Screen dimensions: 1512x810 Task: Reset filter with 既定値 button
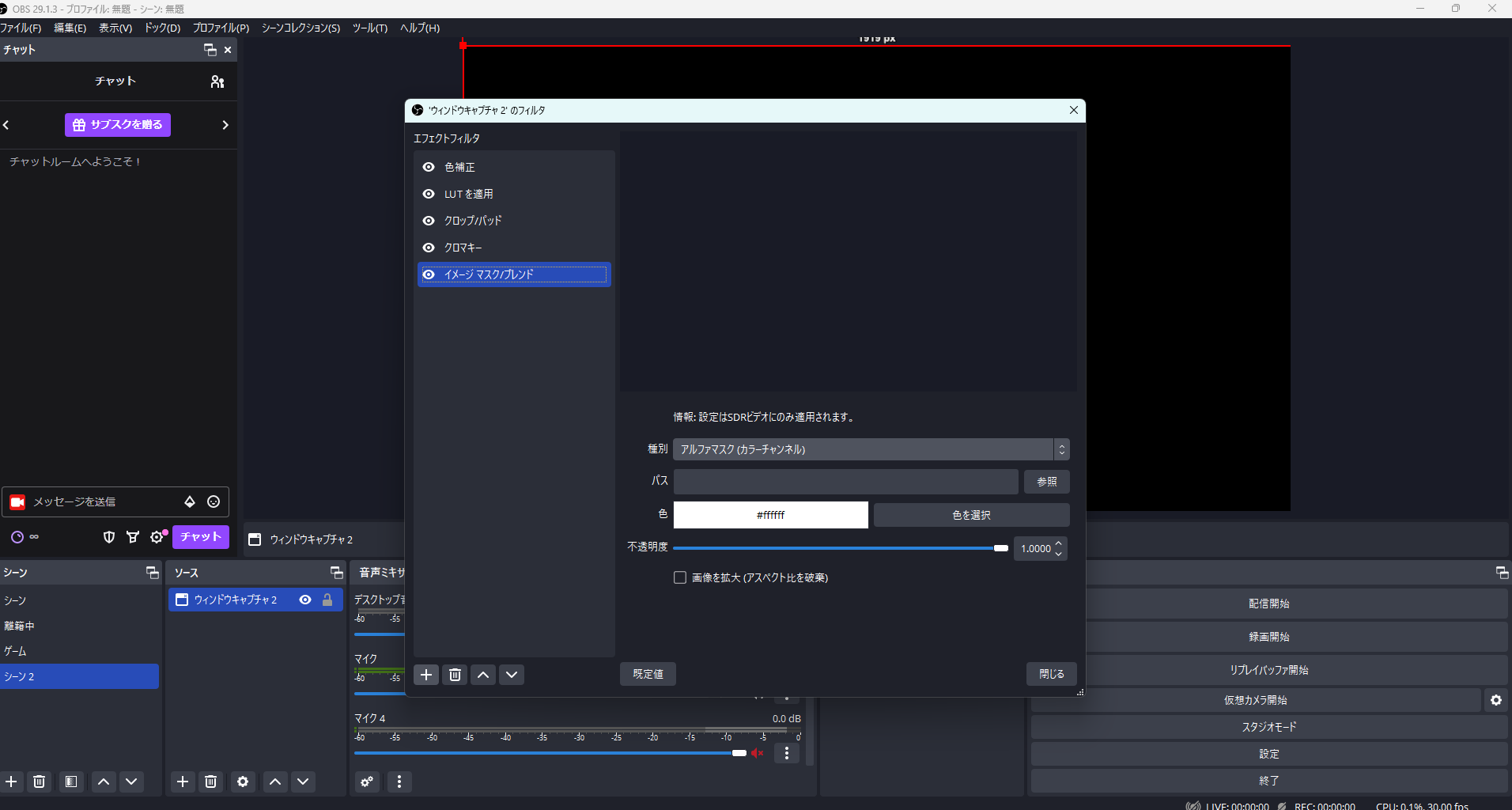(648, 674)
